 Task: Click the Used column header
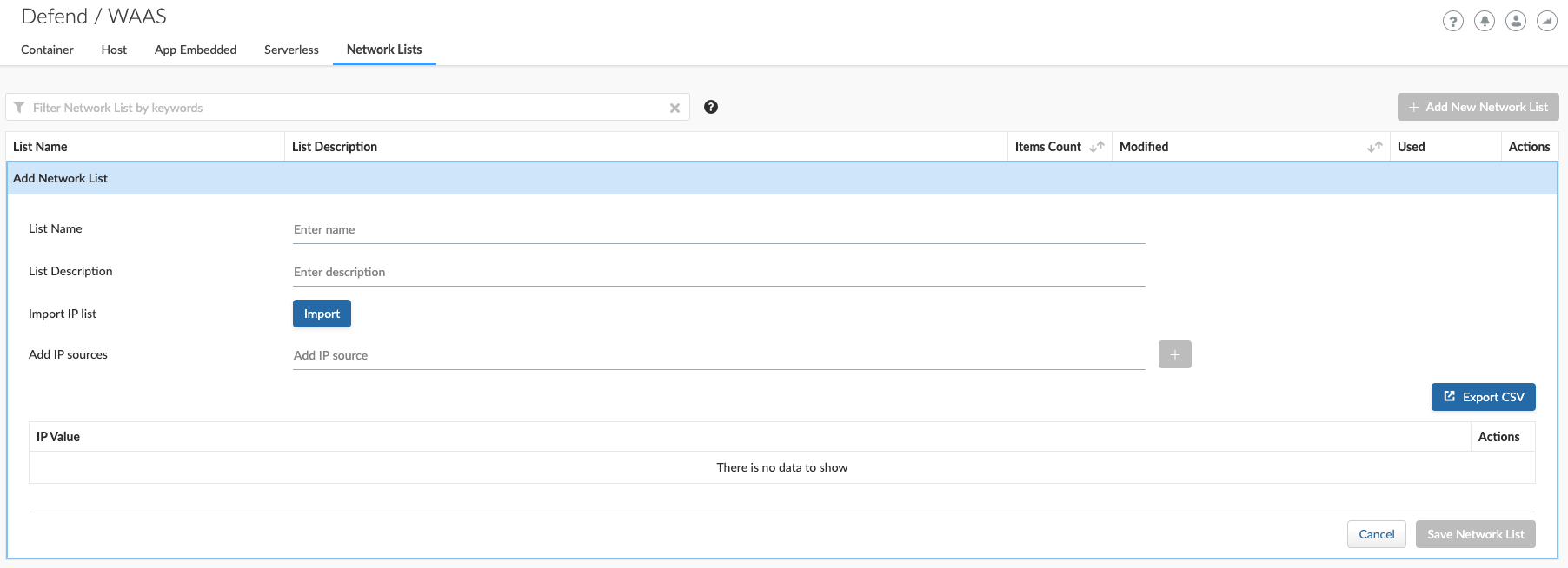tap(1445, 147)
